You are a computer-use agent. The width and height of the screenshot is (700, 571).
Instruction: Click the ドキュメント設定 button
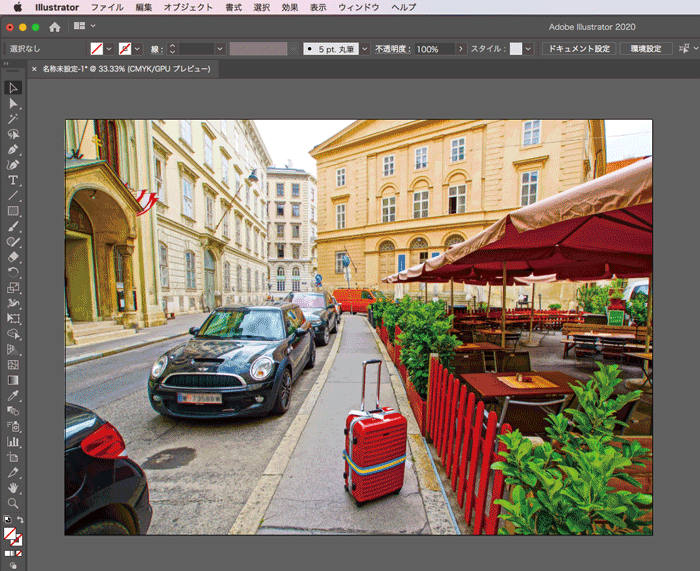coord(579,48)
